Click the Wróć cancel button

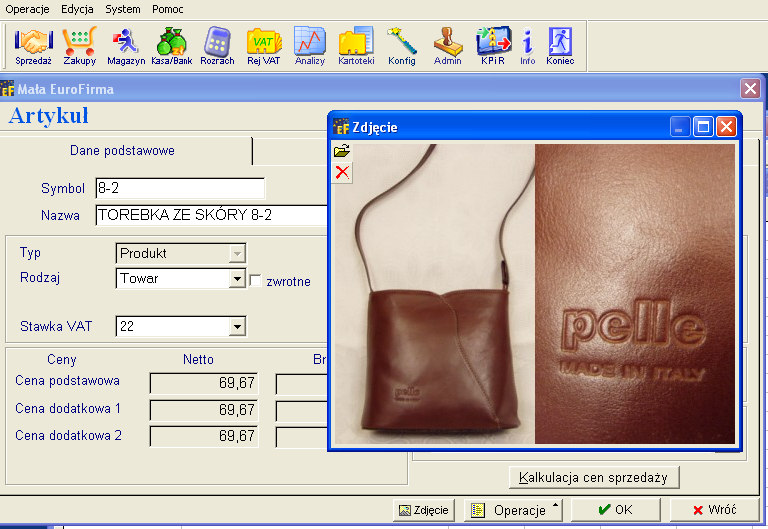tap(714, 510)
